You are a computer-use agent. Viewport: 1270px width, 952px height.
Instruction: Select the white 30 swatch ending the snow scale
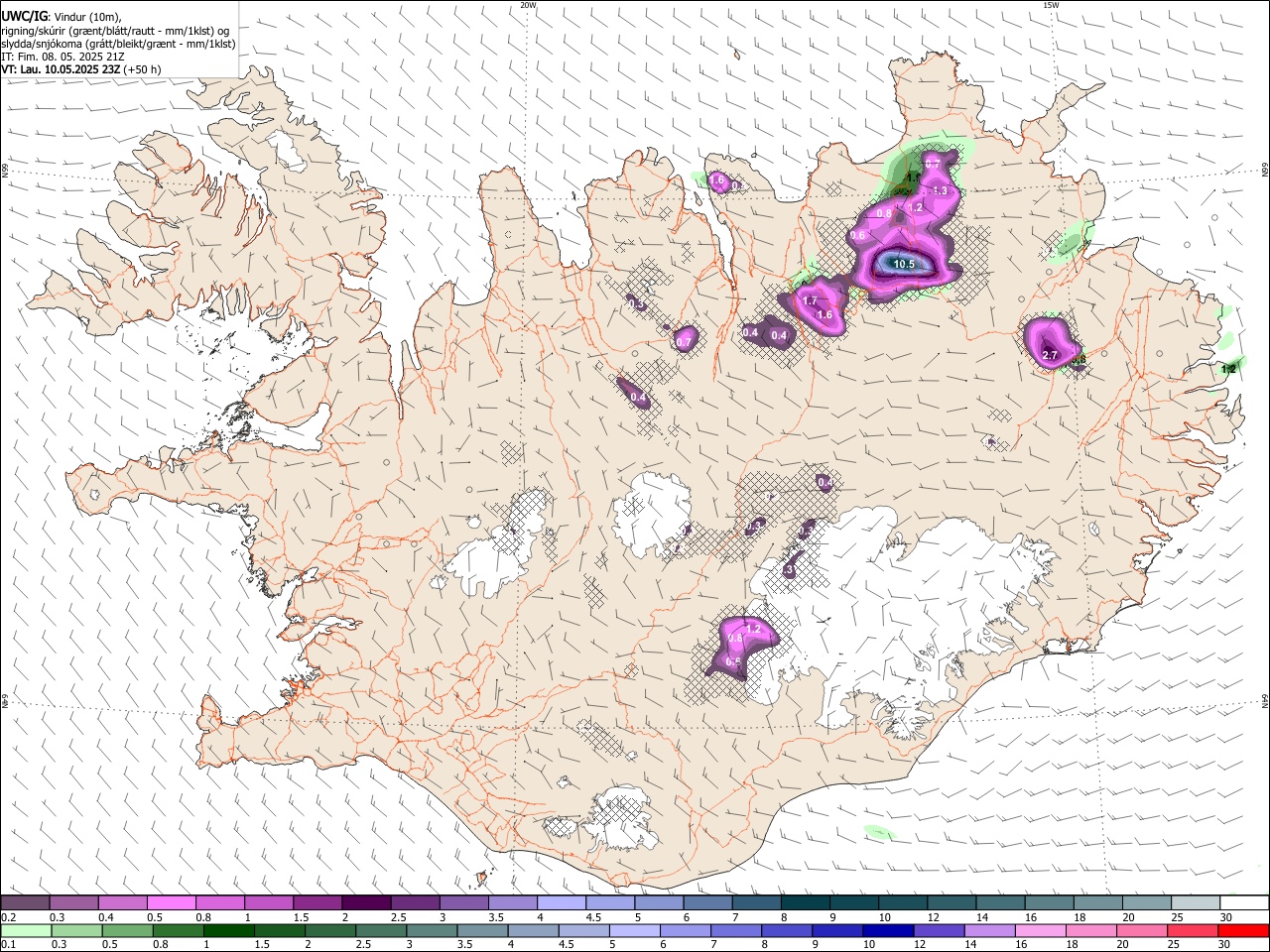click(1244, 902)
